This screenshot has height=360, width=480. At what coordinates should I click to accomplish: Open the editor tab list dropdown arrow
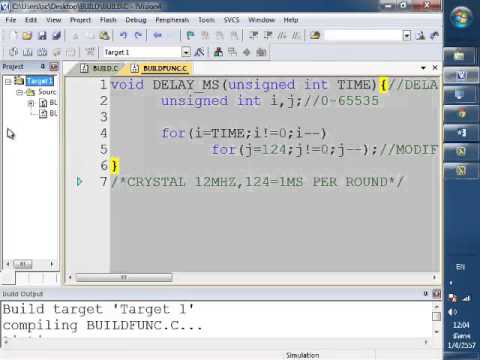click(423, 68)
